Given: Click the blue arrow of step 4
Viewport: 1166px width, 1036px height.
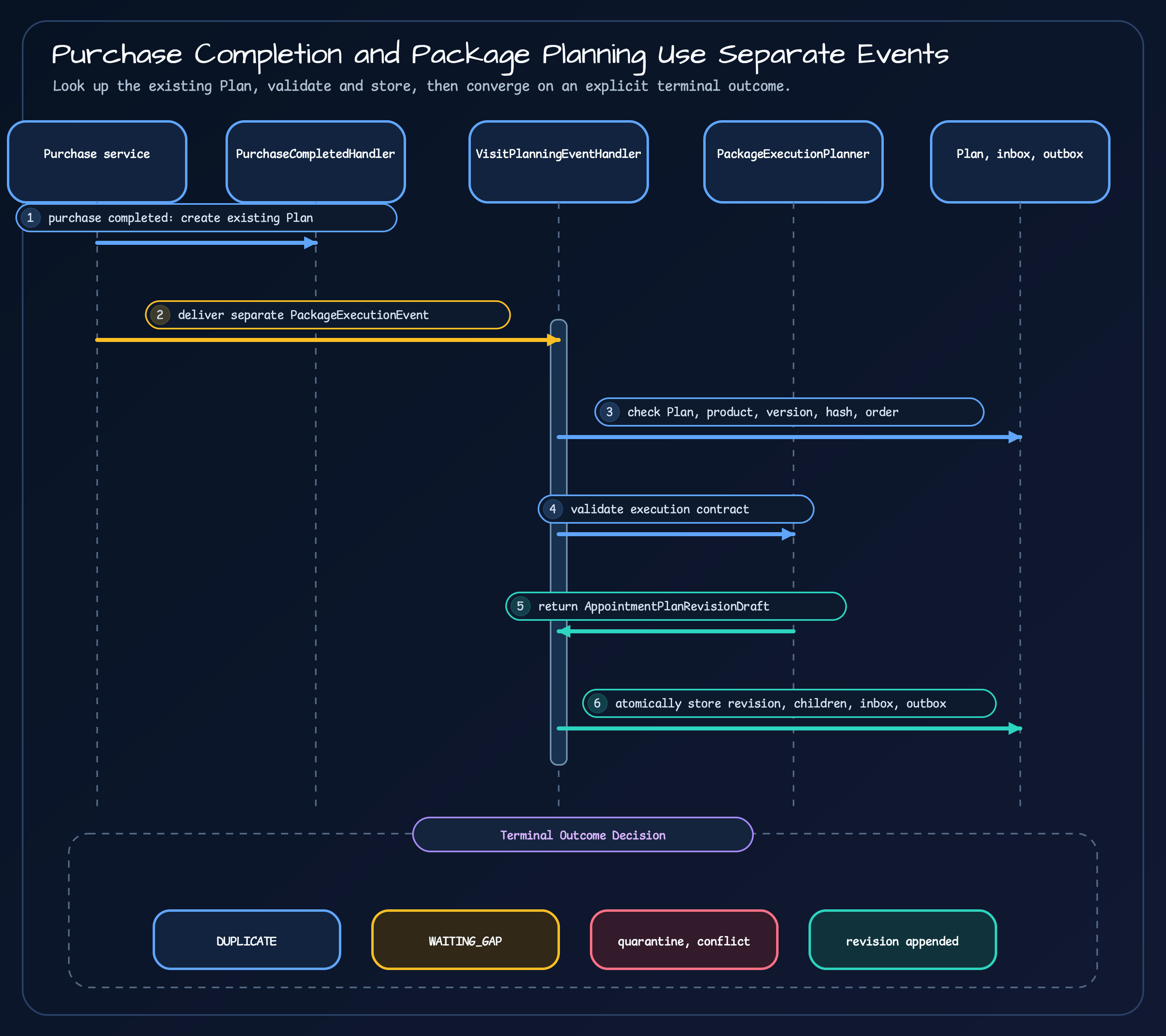Looking at the screenshot, I should point(676,534).
